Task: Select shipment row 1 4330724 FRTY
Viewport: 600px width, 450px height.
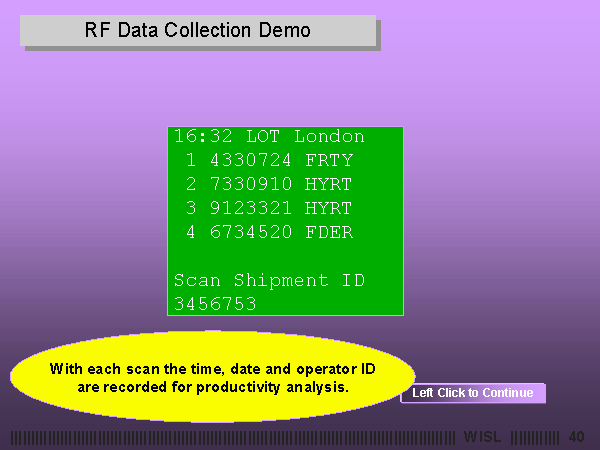Action: click(269, 160)
